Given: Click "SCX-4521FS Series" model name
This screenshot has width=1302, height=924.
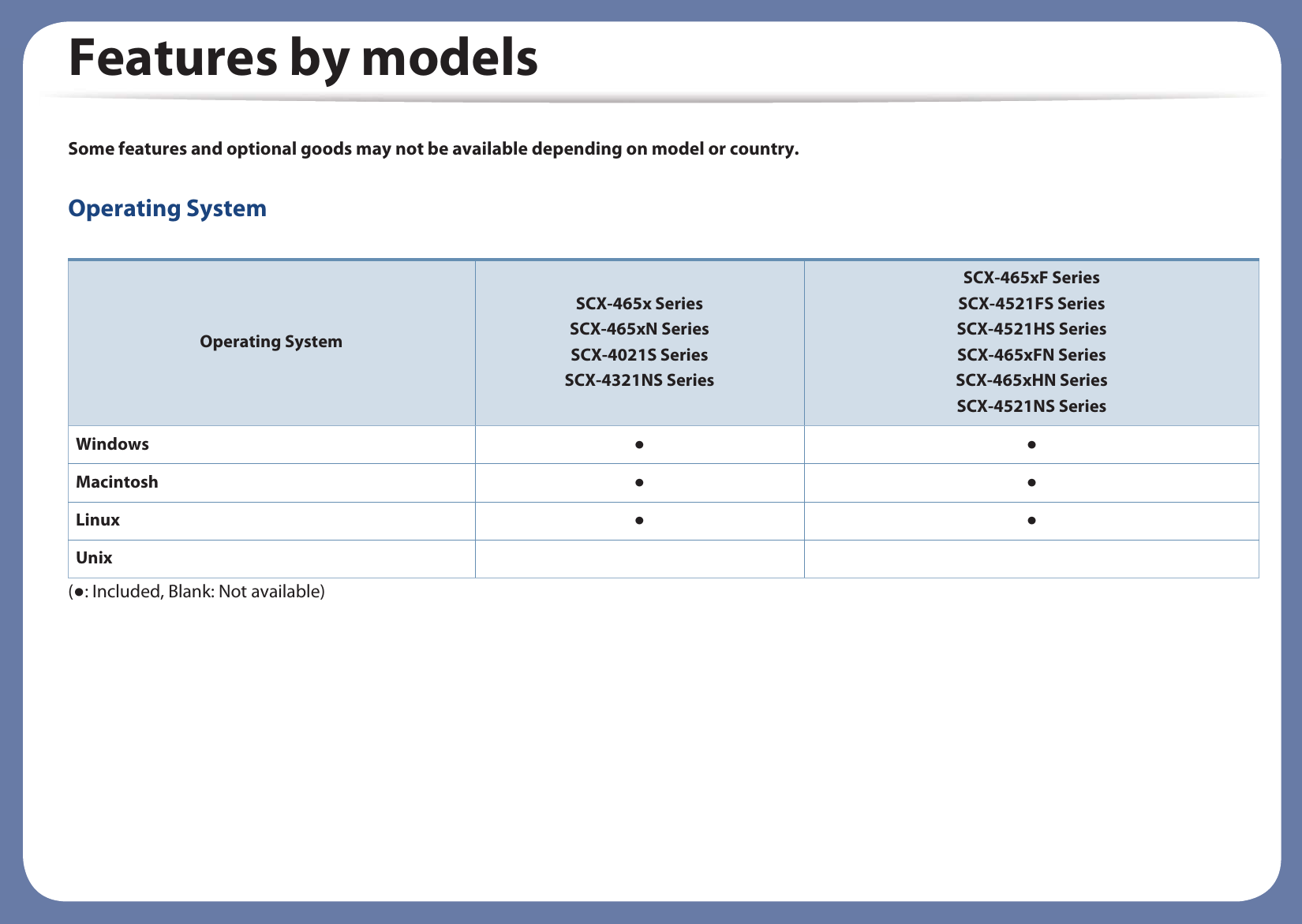Looking at the screenshot, I should [1031, 304].
